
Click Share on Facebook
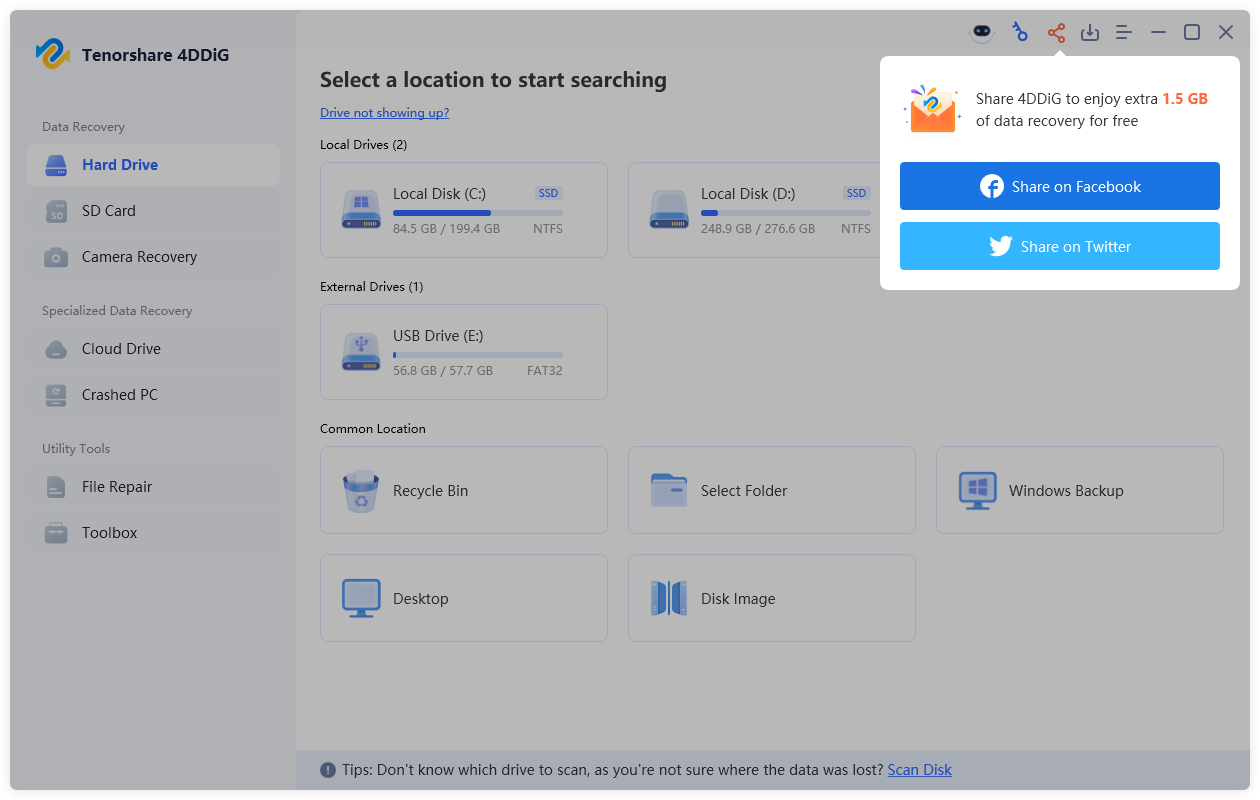[1059, 186]
